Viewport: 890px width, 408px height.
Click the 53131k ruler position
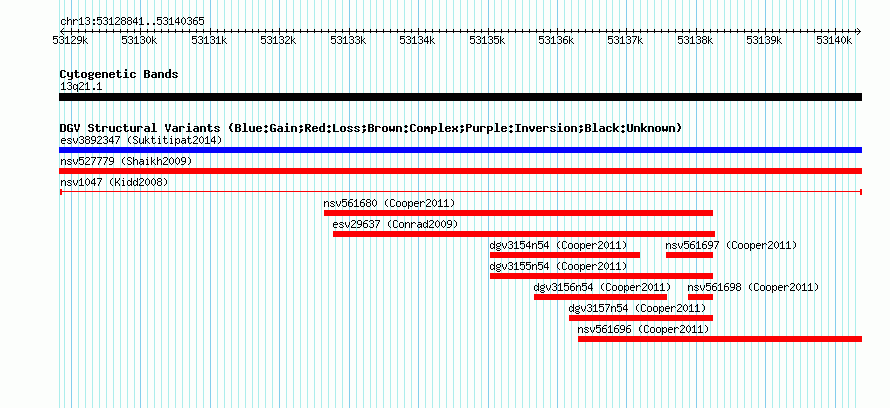click(x=209, y=40)
